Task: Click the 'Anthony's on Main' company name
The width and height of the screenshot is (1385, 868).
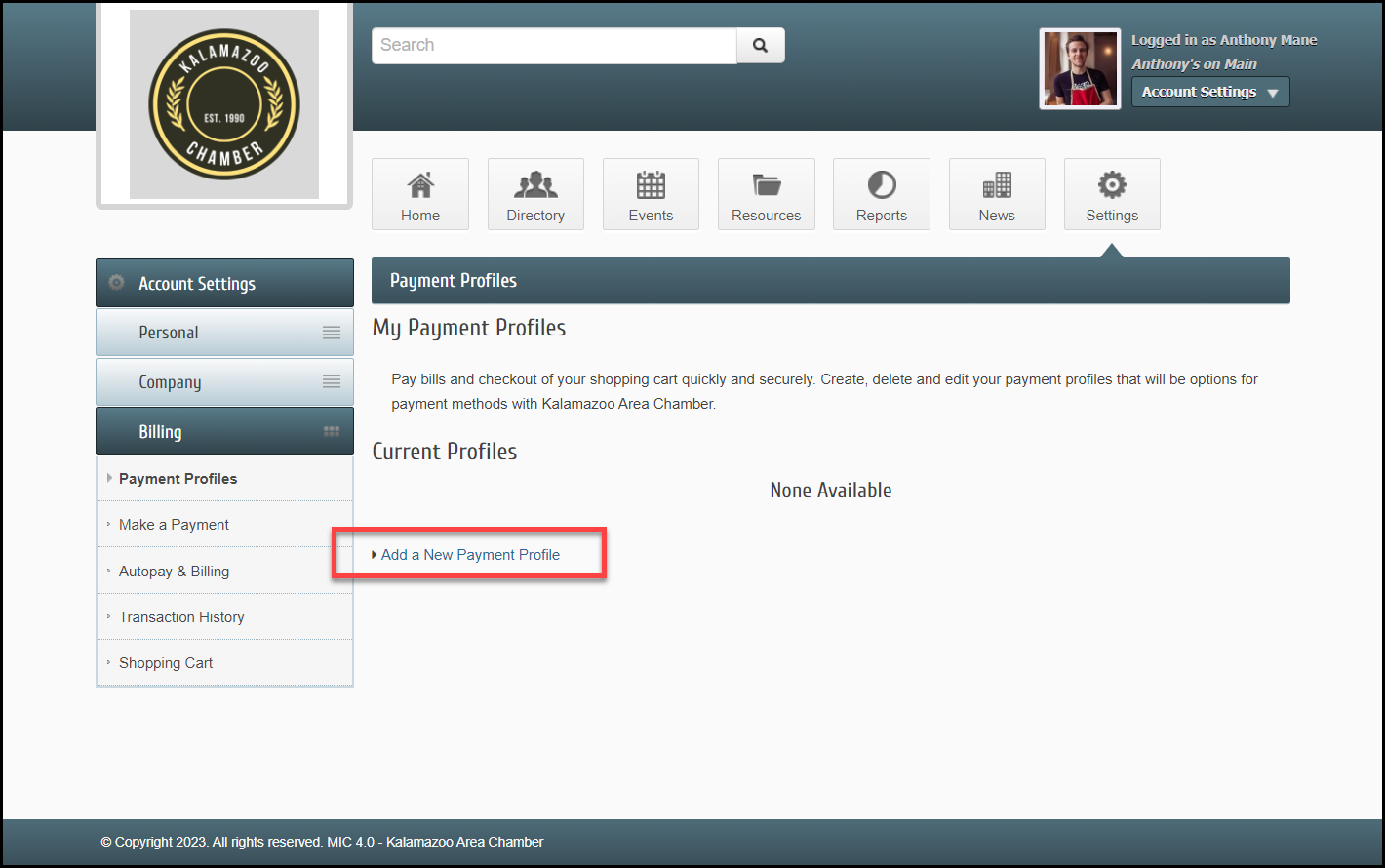Action: click(x=1194, y=64)
